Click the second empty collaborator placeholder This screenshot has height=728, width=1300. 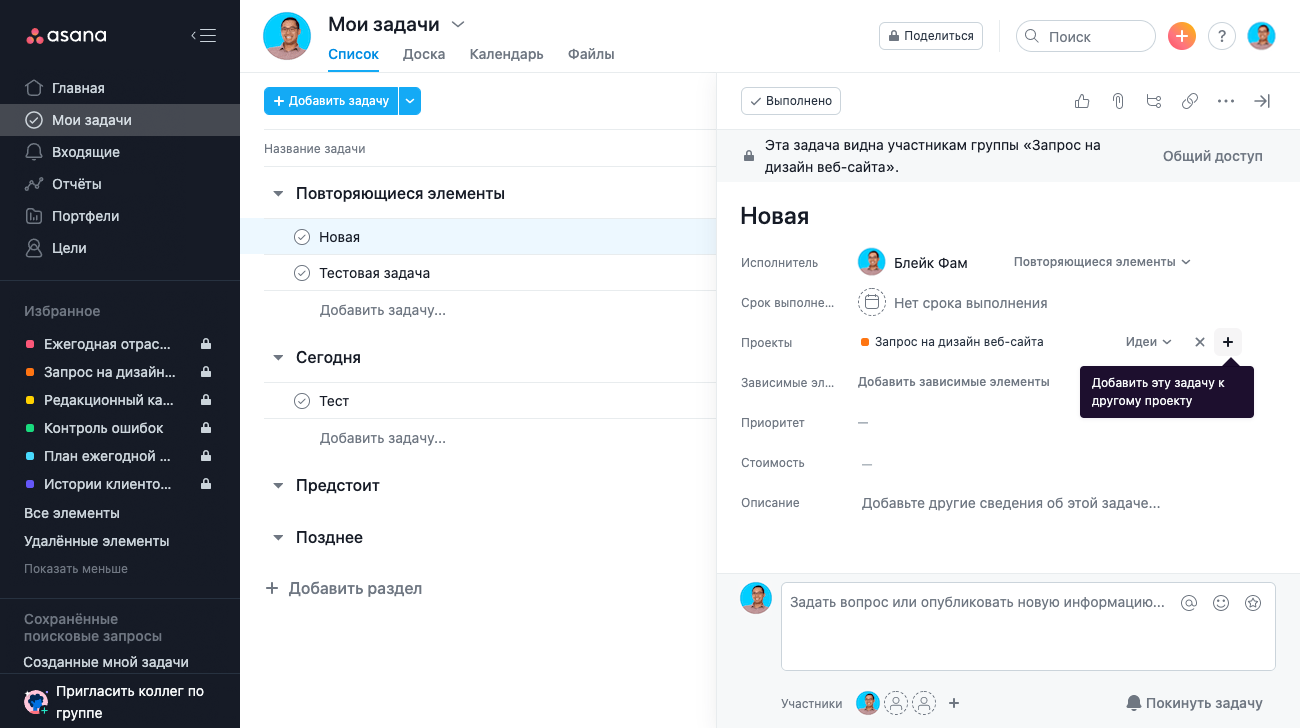[925, 703]
